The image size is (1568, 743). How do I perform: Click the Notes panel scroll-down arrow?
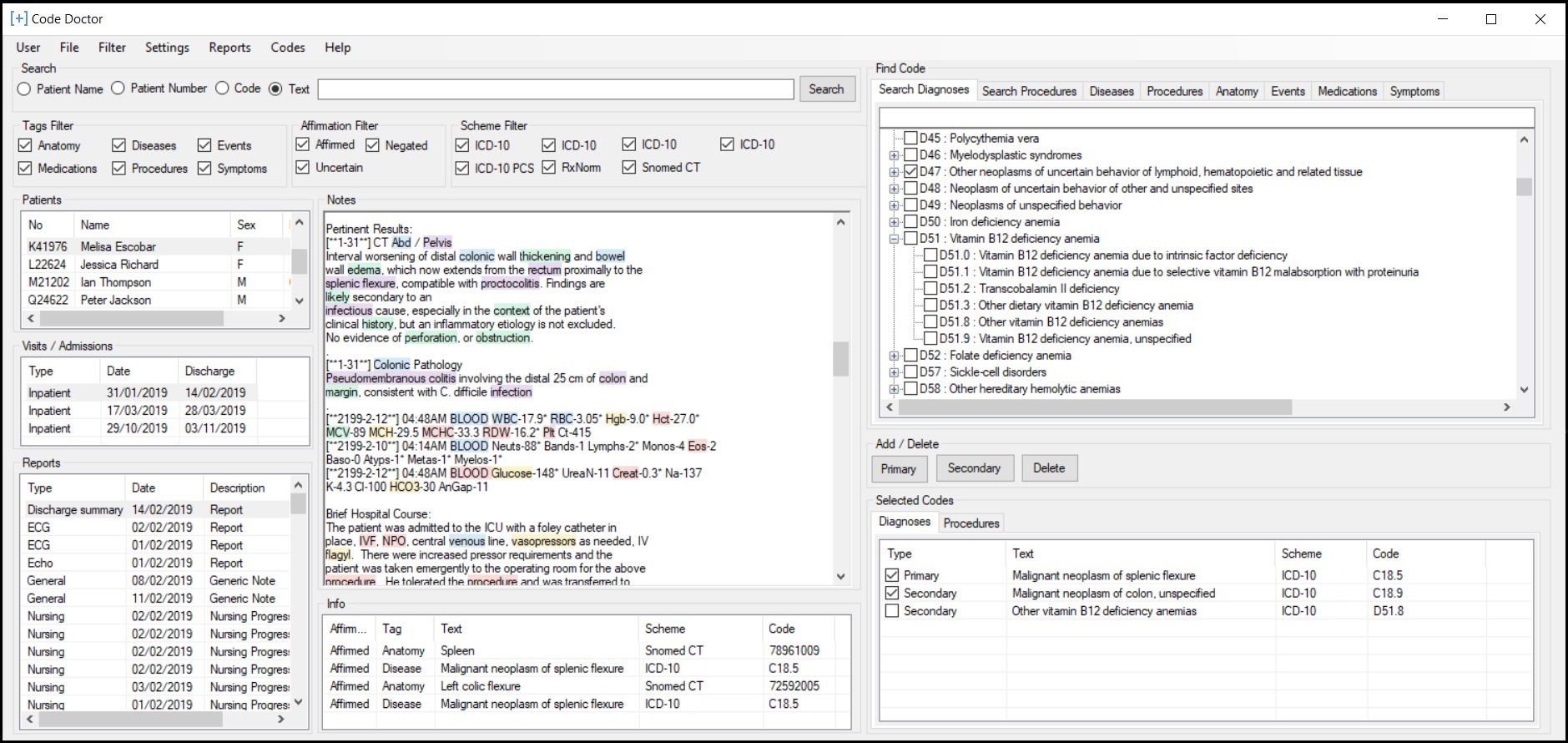click(x=840, y=576)
